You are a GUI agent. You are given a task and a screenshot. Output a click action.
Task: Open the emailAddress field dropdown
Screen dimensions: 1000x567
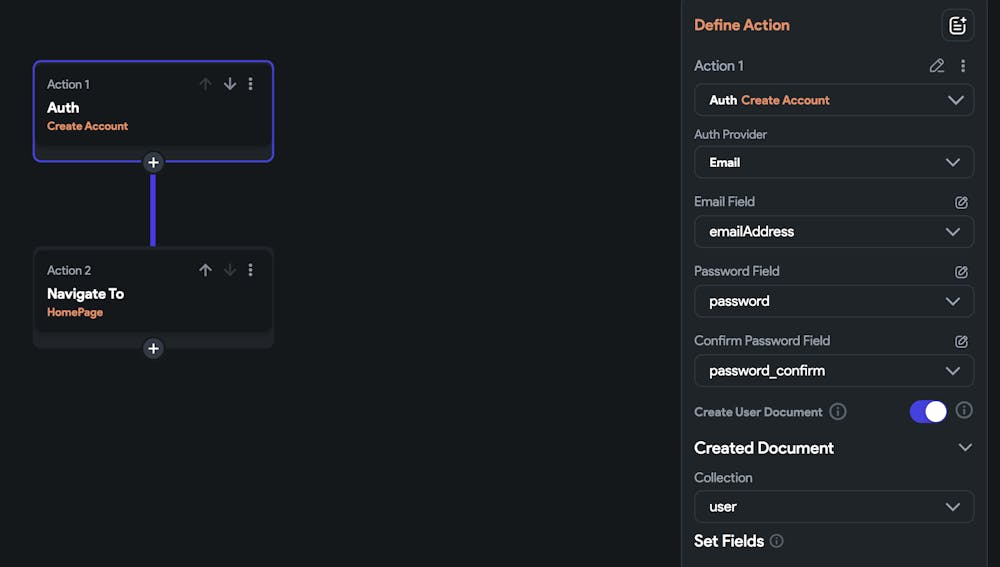834,231
